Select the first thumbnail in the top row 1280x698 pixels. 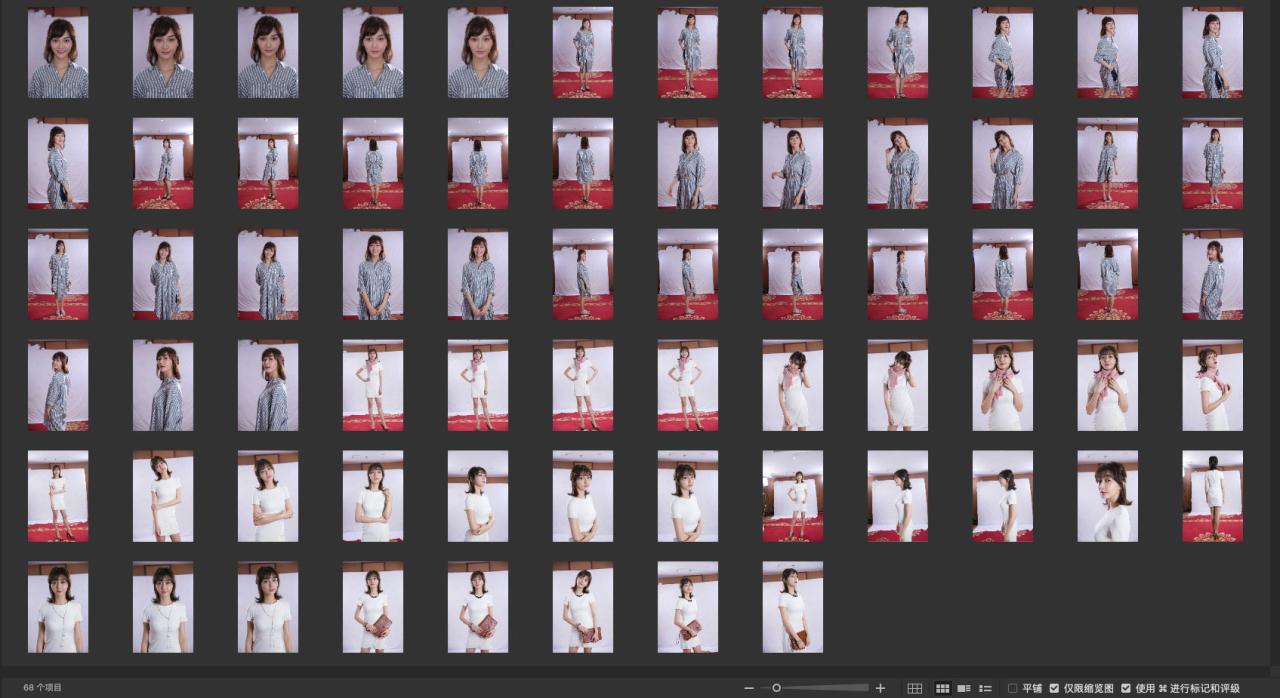(58, 53)
